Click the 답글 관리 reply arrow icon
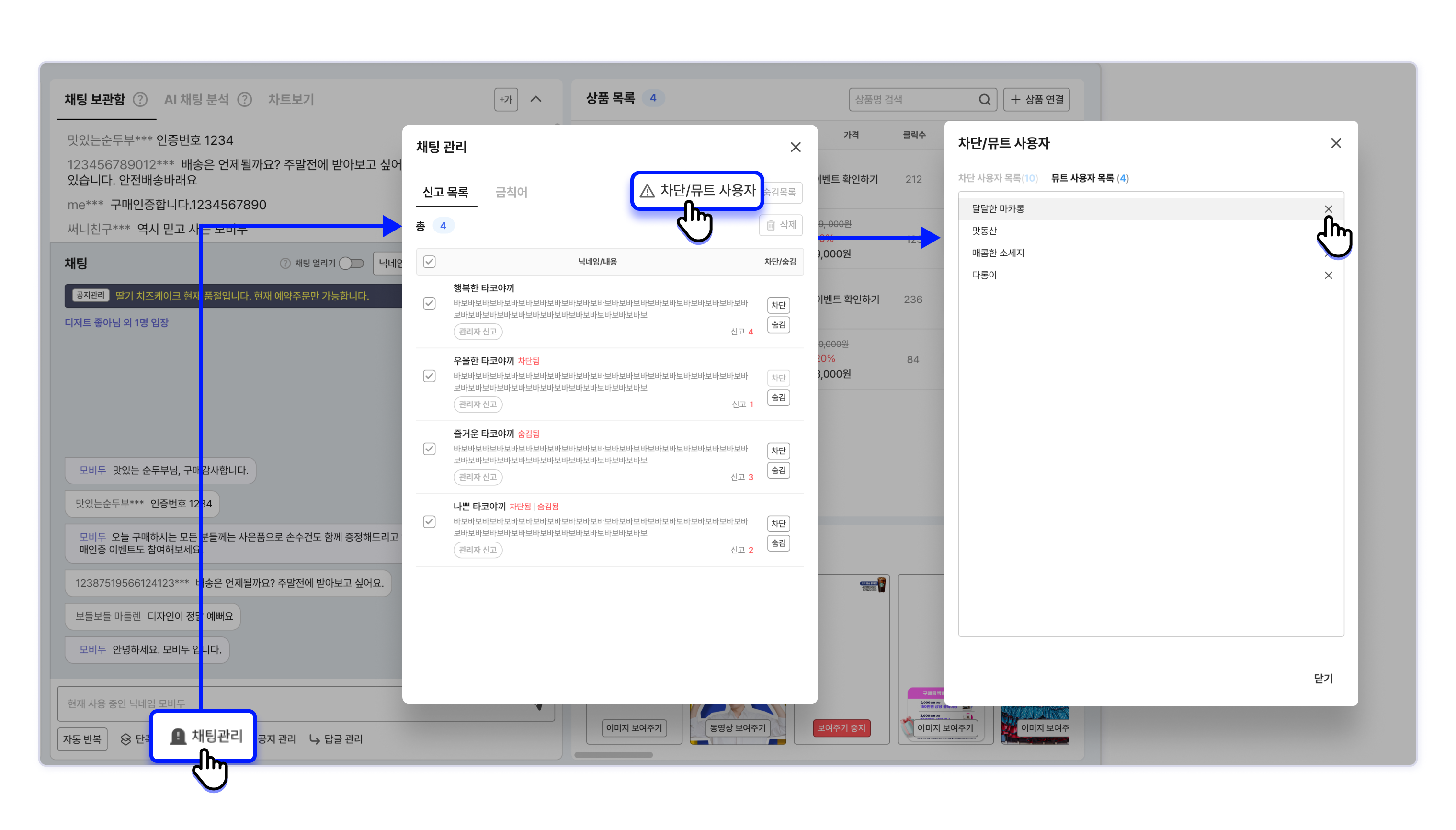 click(314, 739)
